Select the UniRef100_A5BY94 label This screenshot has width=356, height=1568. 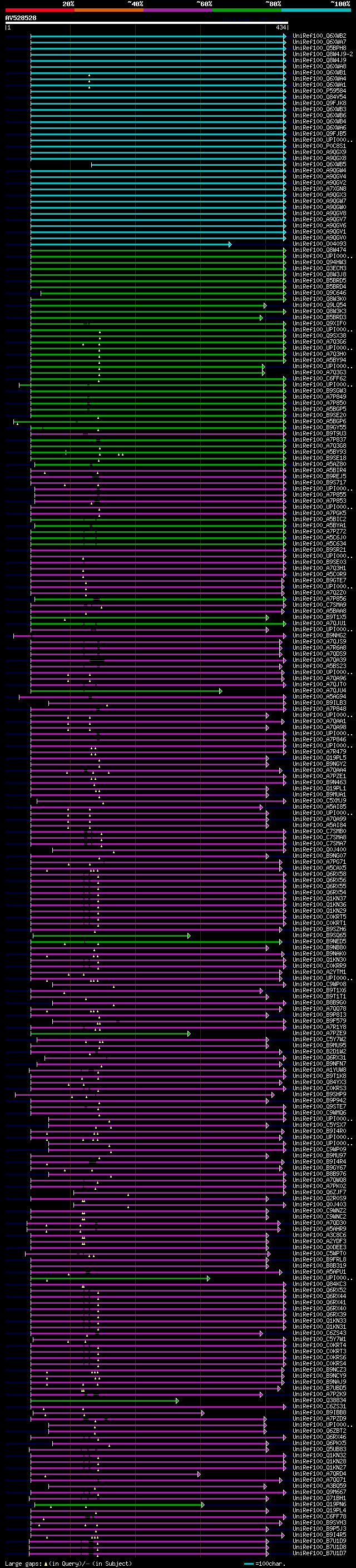(319, 360)
